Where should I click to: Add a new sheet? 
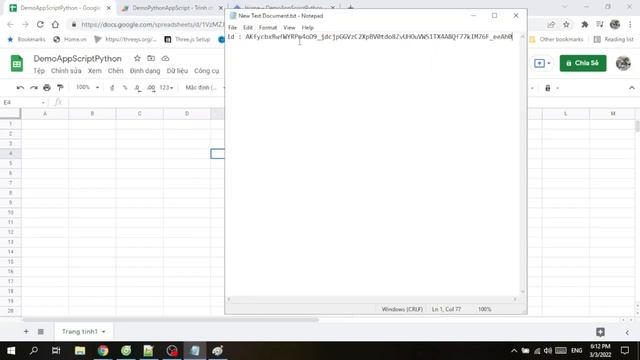coord(26,331)
